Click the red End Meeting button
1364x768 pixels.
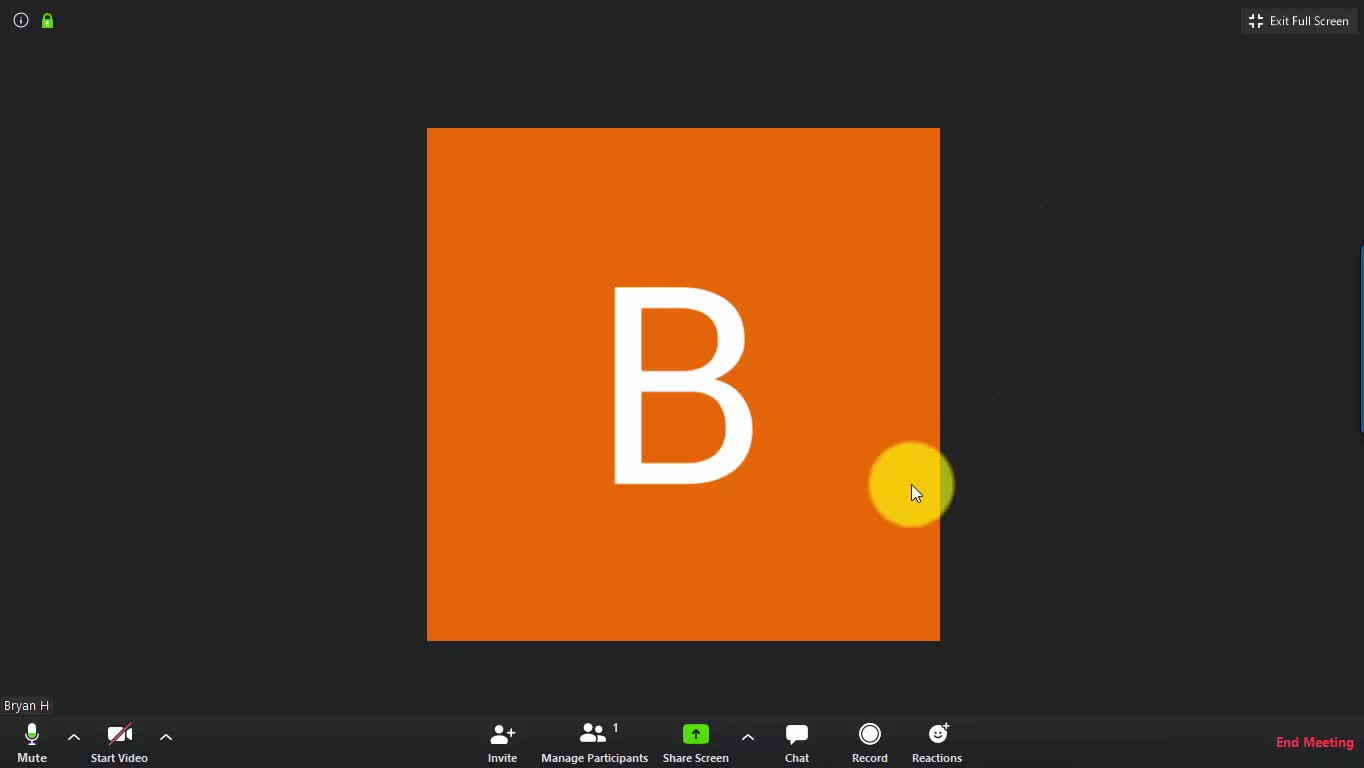tap(1314, 742)
